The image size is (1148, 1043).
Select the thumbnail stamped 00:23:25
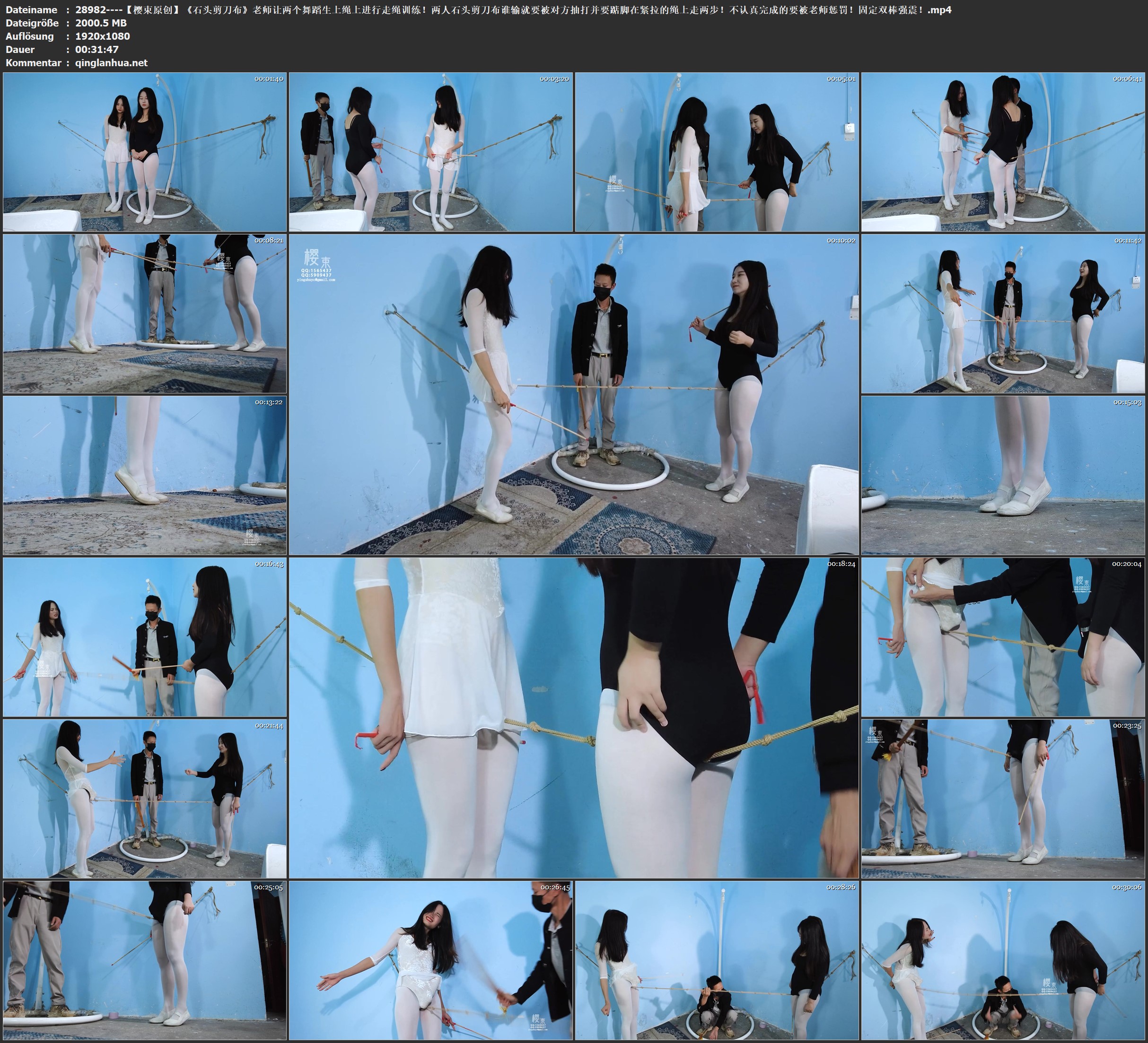pyautogui.click(x=1003, y=798)
